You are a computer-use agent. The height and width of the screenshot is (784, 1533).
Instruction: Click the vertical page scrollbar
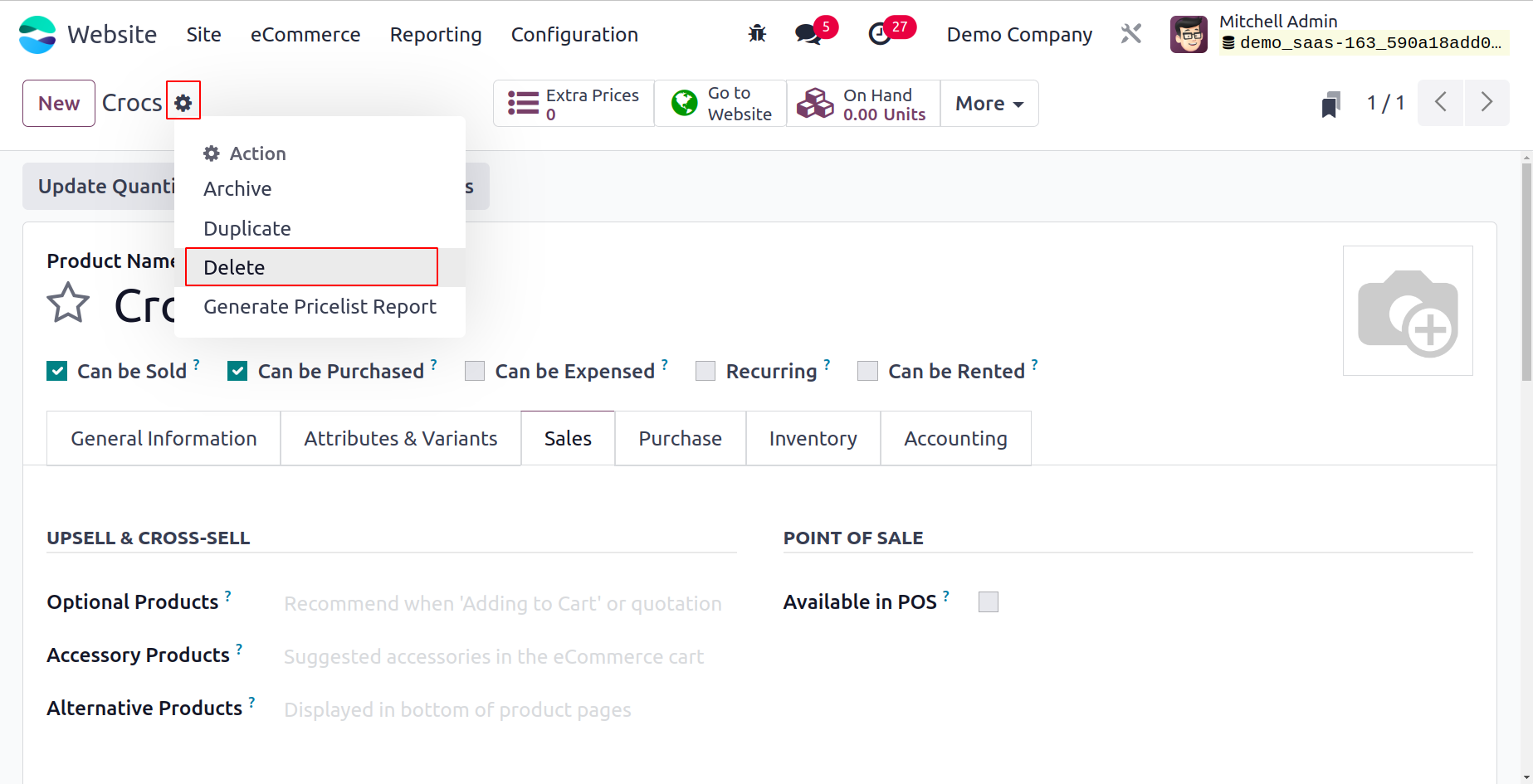click(1526, 271)
